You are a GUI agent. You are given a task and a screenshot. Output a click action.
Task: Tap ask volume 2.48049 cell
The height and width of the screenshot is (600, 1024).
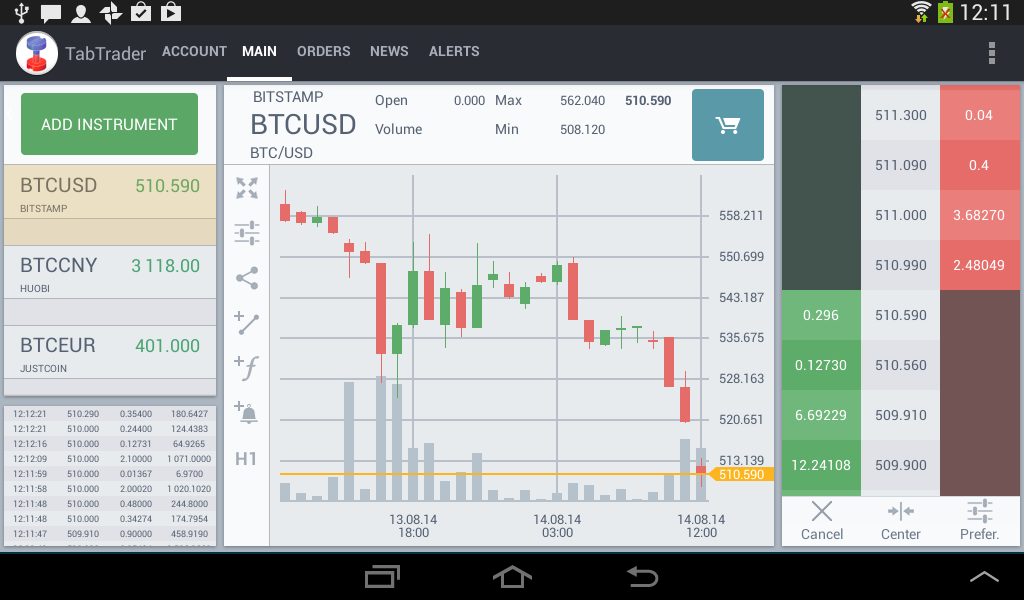click(x=979, y=265)
